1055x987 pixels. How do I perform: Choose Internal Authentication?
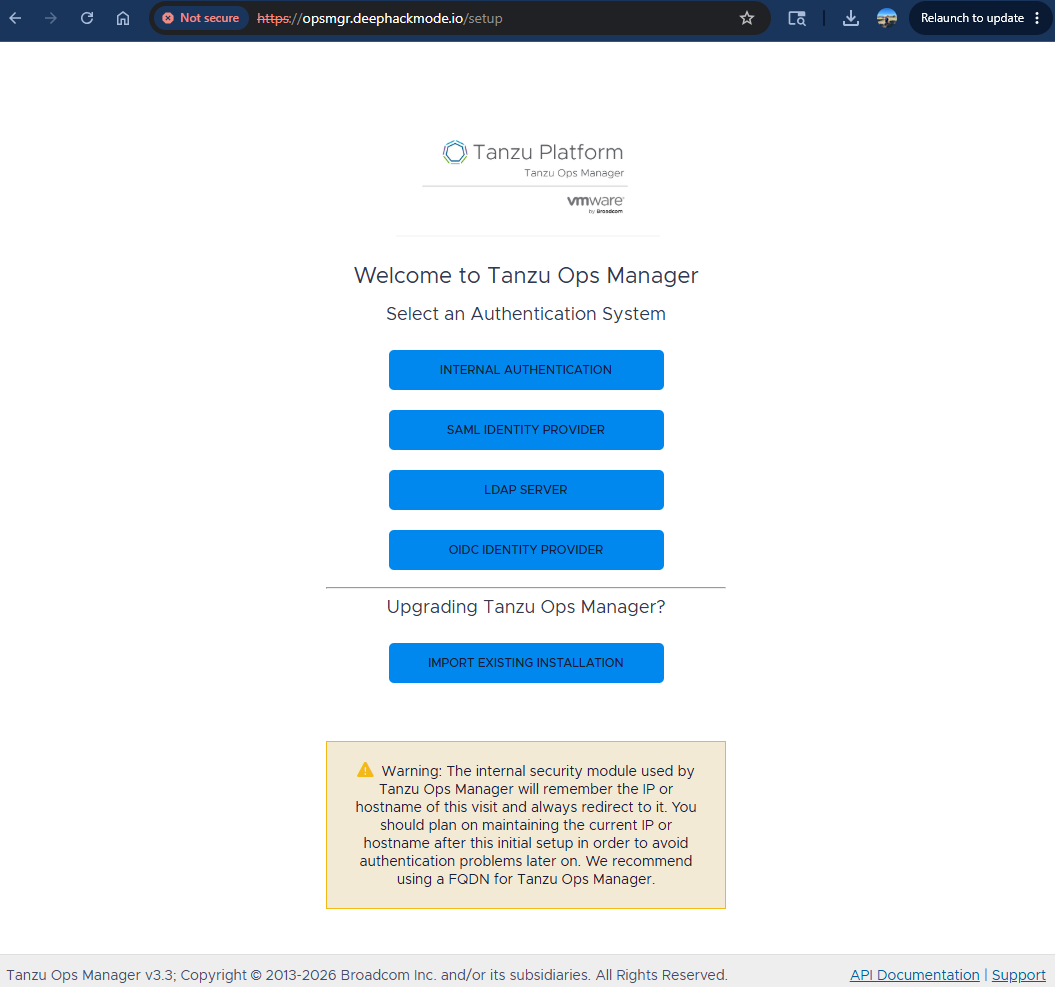coord(526,370)
